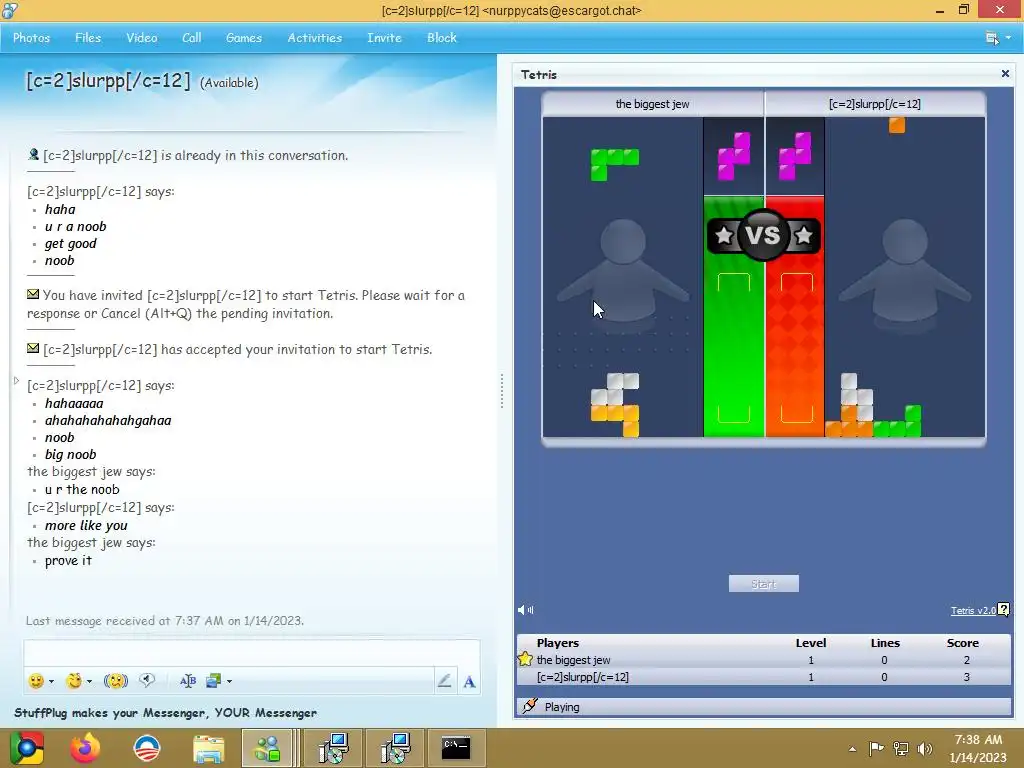Click the Messenger taskbar button

pos(267,748)
